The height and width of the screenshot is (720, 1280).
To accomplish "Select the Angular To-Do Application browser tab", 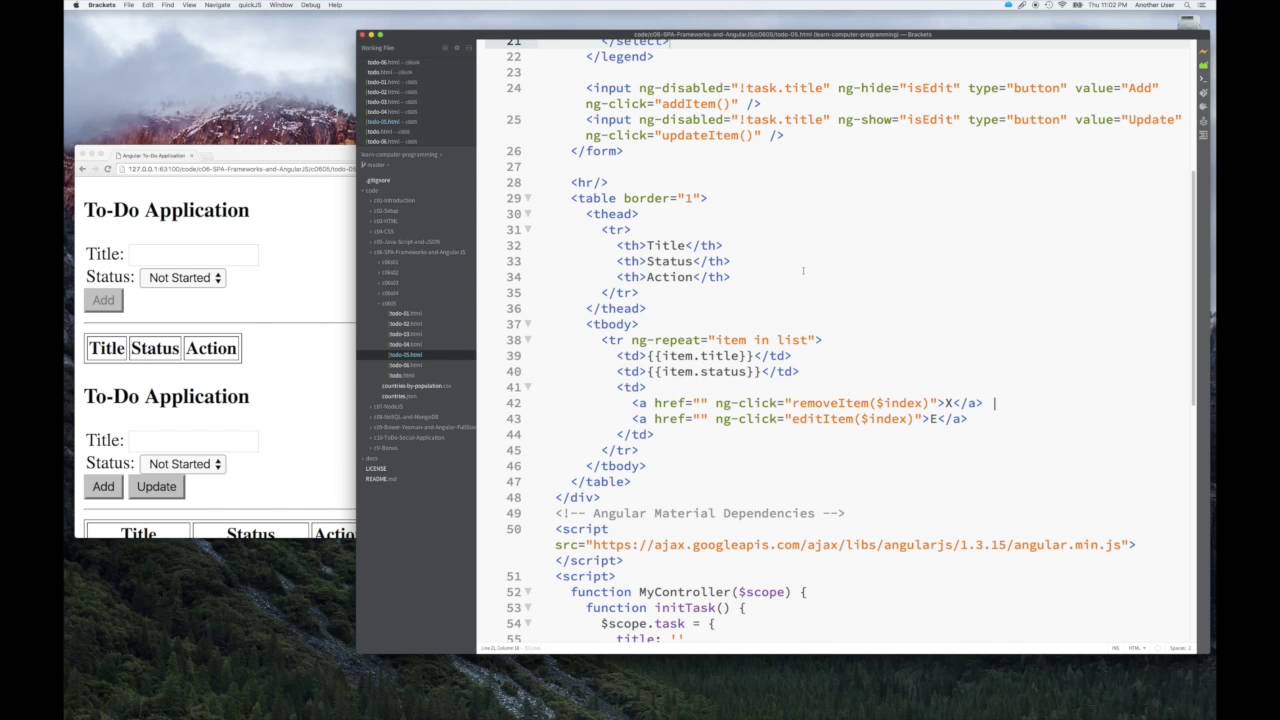I will 153,156.
